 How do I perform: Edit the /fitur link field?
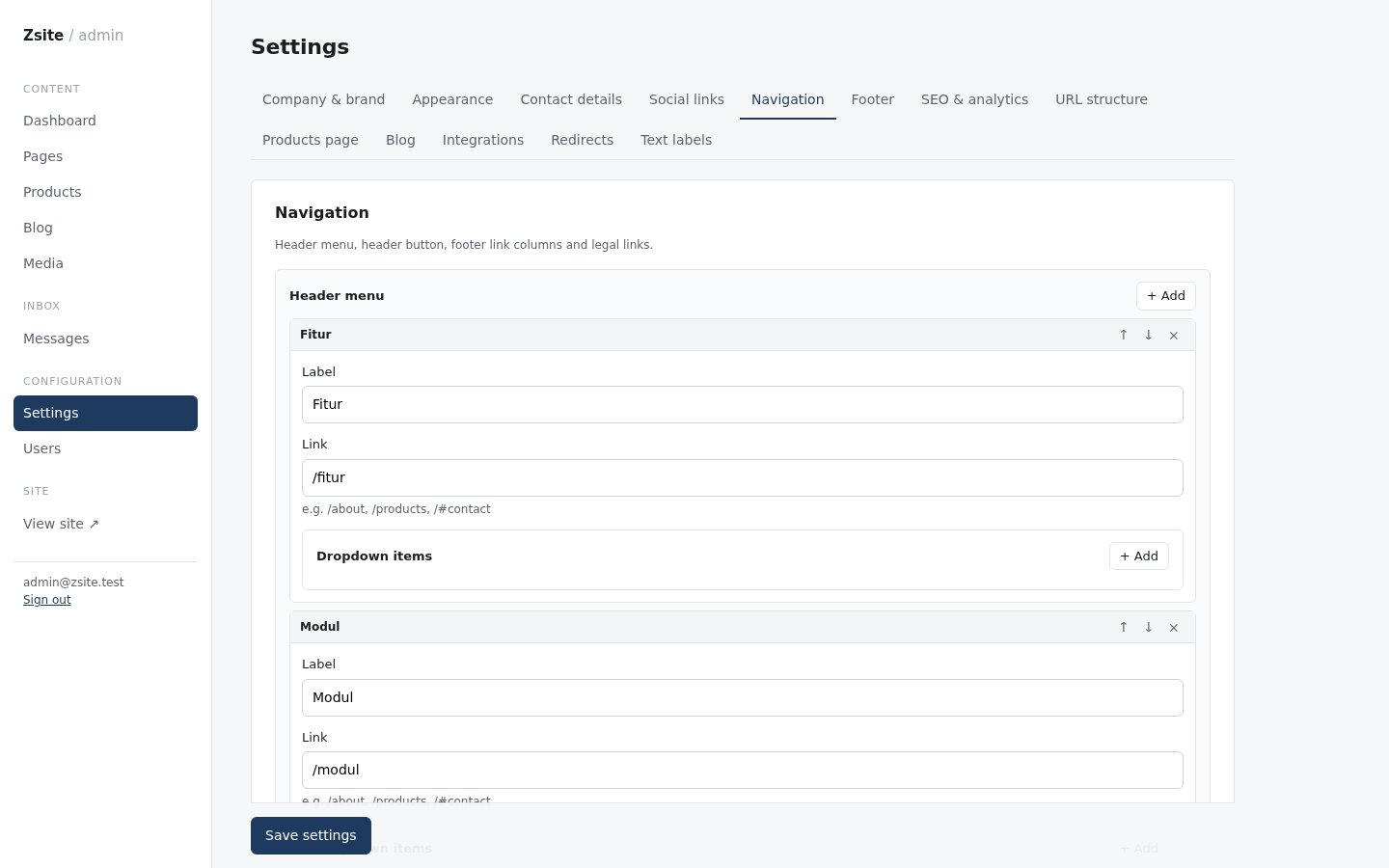[x=743, y=477]
